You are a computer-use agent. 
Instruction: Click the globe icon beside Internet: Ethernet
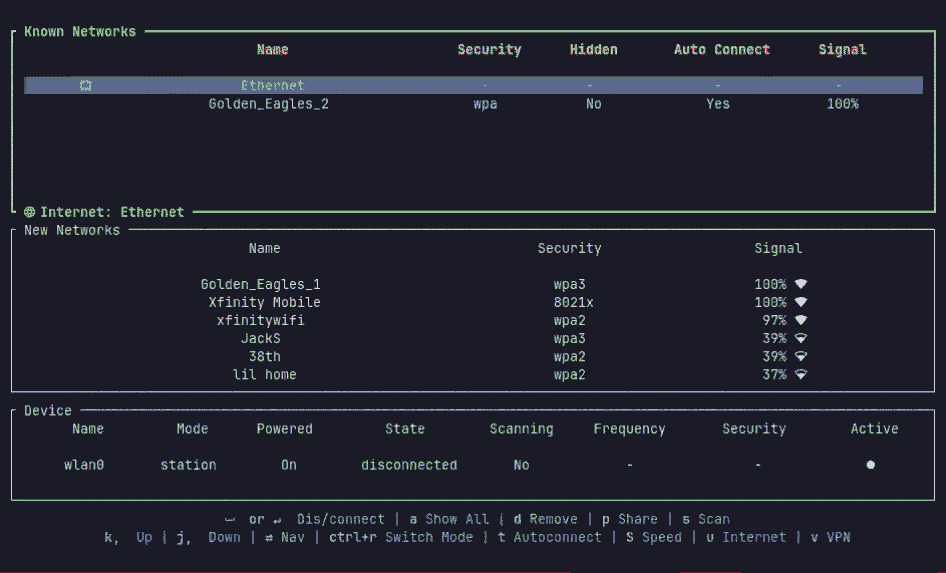click(30, 212)
